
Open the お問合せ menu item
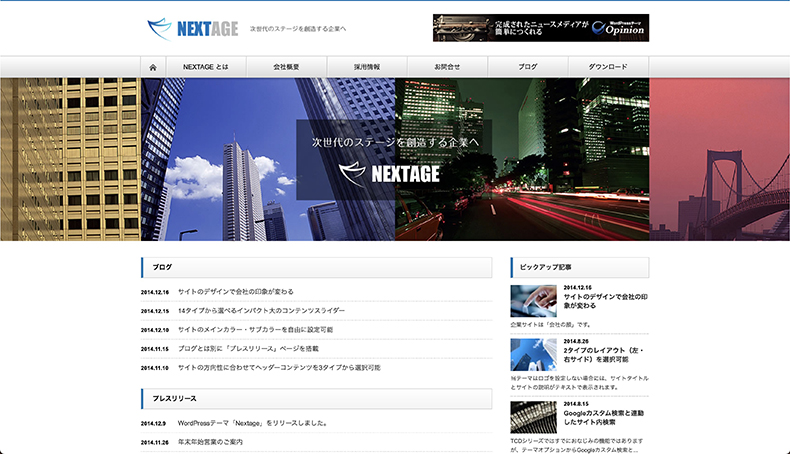tap(447, 67)
